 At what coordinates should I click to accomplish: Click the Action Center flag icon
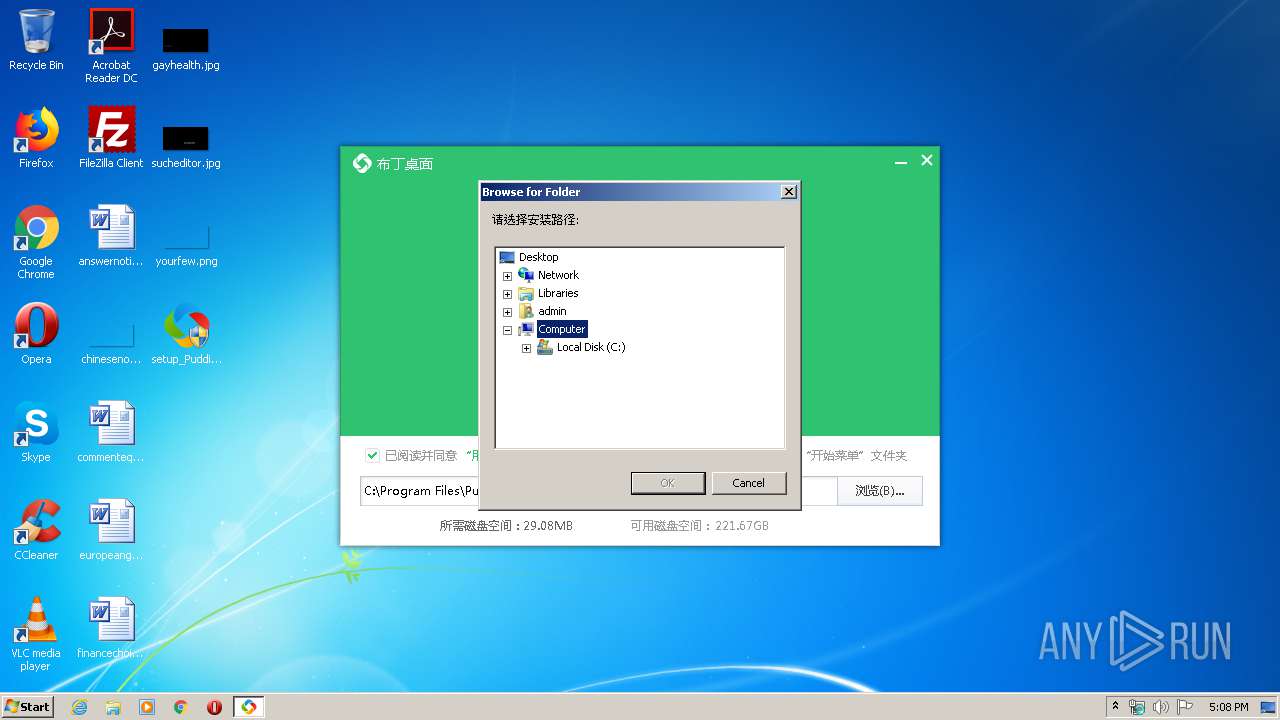[1185, 707]
